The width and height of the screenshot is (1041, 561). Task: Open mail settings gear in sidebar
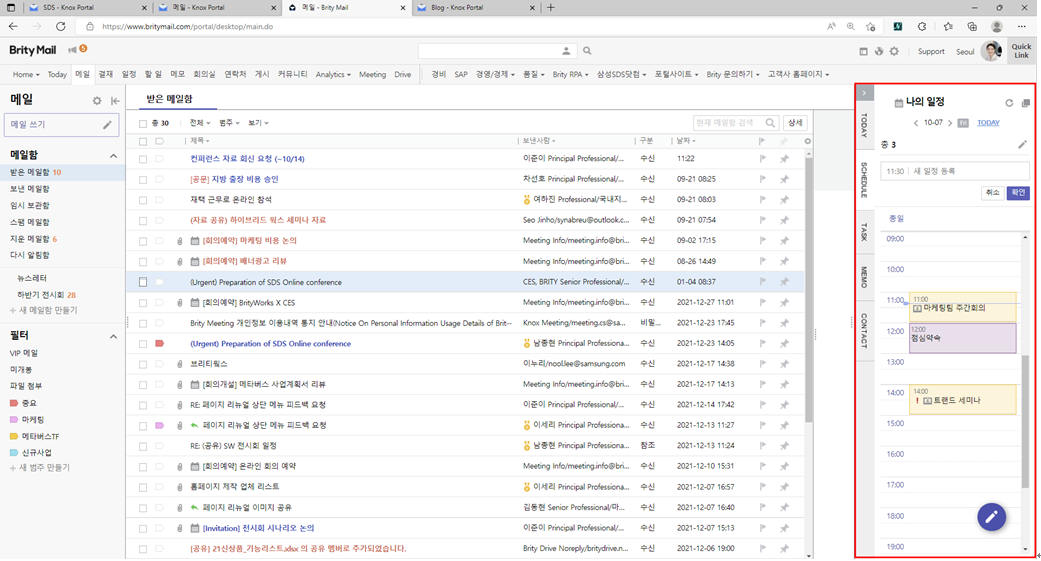coord(97,101)
